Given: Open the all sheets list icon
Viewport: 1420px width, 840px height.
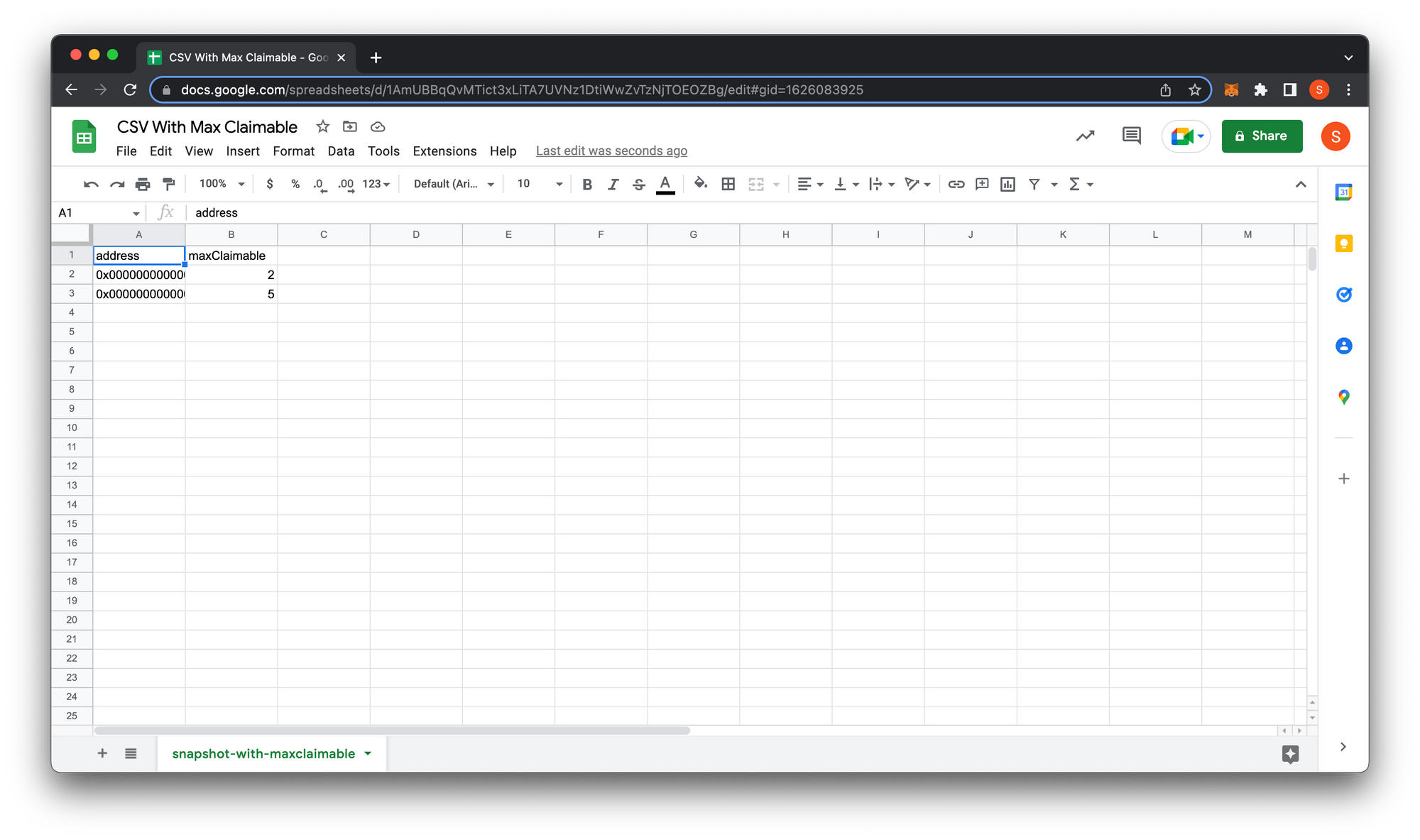Looking at the screenshot, I should click(131, 753).
